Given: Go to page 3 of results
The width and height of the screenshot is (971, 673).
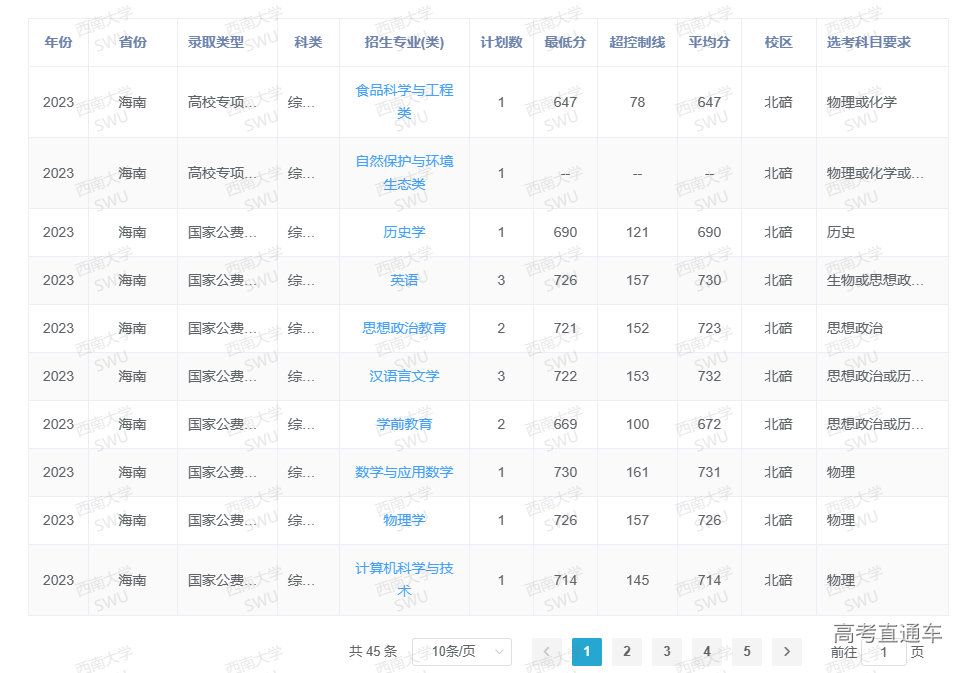Looking at the screenshot, I should (x=667, y=652).
